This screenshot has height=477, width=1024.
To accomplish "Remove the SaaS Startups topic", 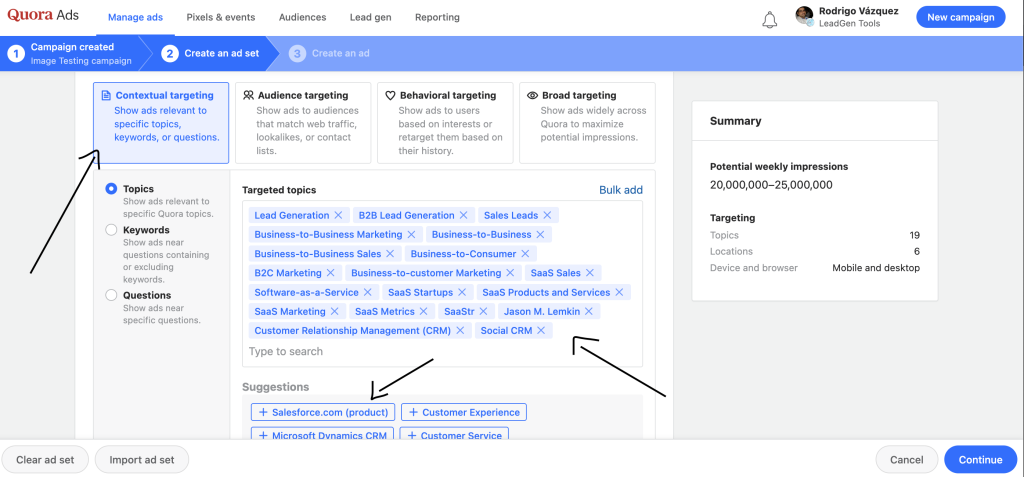I will click(462, 292).
